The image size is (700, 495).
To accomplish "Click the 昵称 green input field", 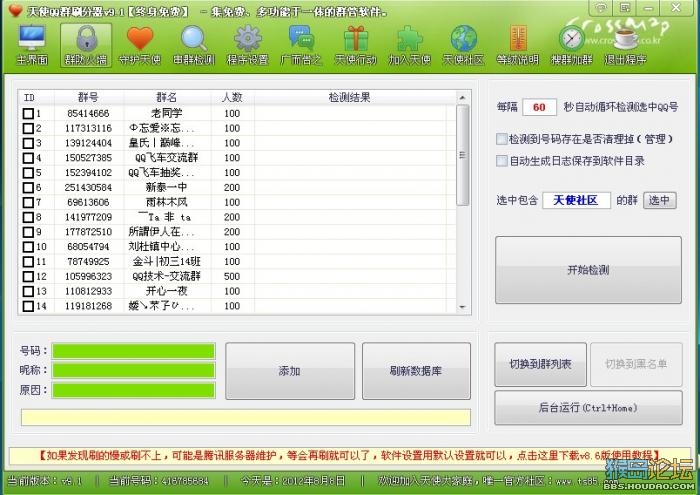I will point(133,370).
